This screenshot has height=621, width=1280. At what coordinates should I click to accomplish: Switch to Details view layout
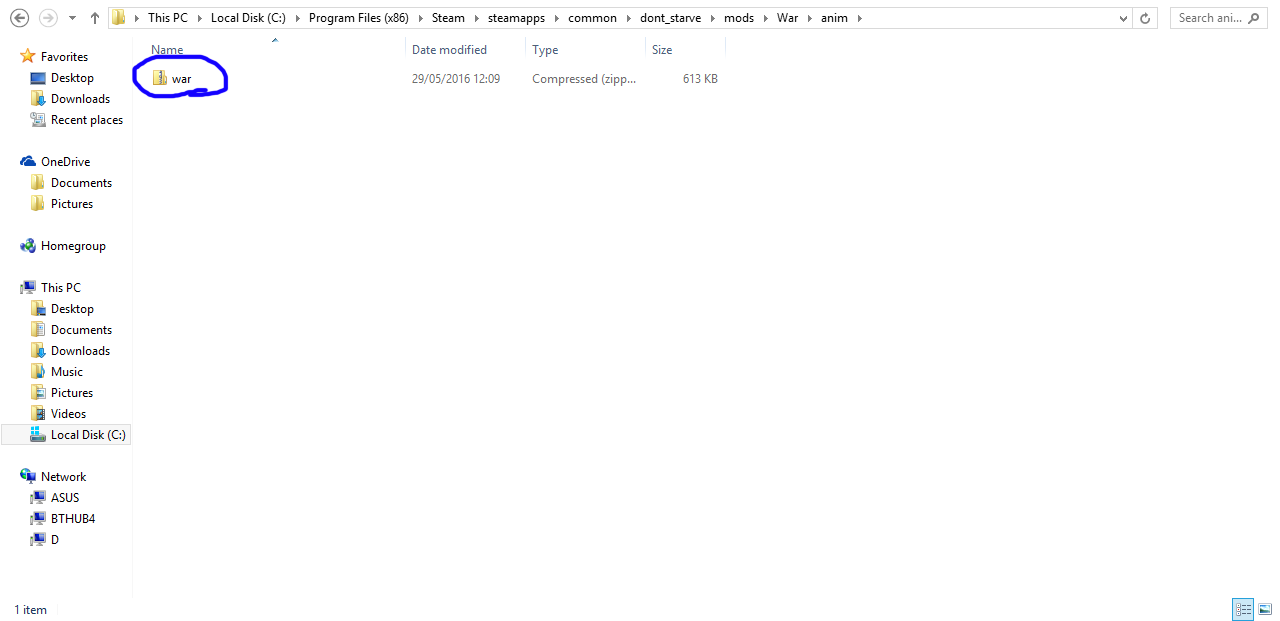(1244, 609)
